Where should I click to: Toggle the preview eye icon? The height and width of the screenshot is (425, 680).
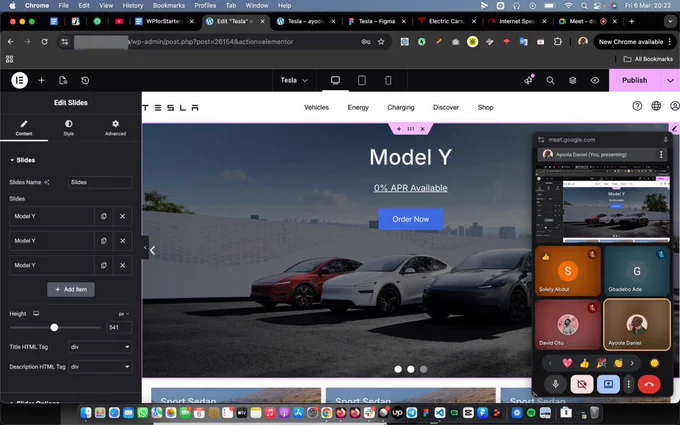595,80
